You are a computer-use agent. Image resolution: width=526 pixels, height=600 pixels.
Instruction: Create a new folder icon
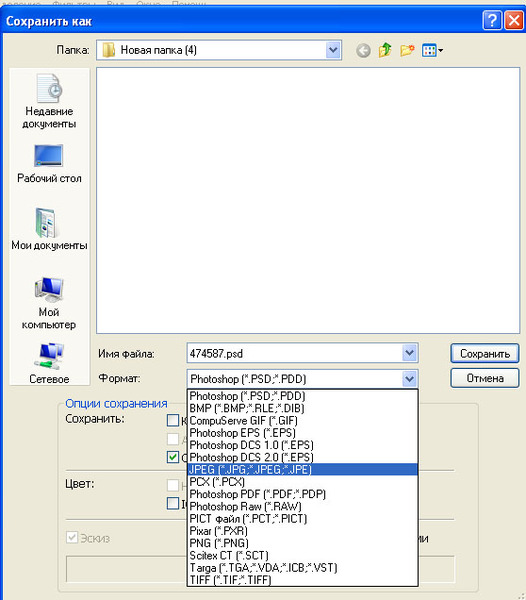click(407, 50)
